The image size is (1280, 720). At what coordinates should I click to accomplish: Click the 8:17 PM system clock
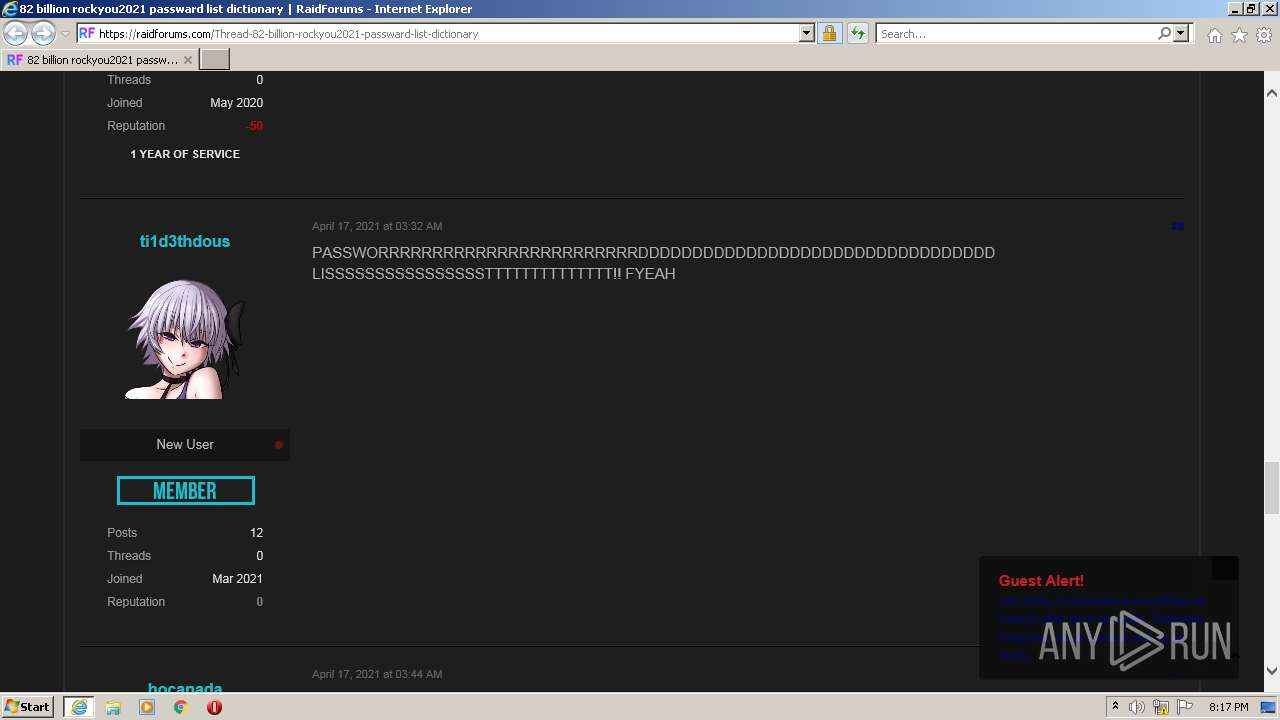tap(1229, 707)
